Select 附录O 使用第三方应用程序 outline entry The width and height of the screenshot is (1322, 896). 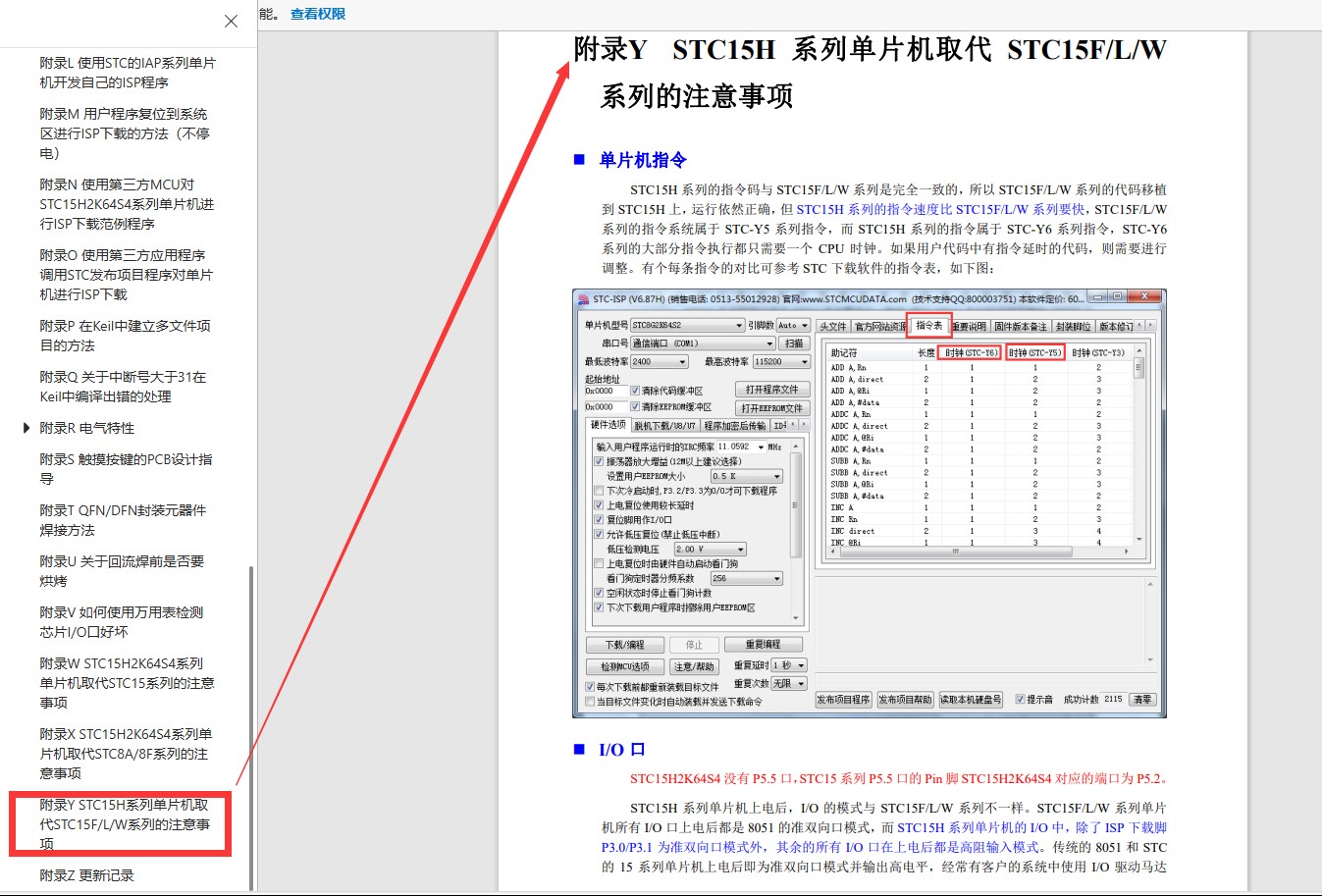point(126,275)
